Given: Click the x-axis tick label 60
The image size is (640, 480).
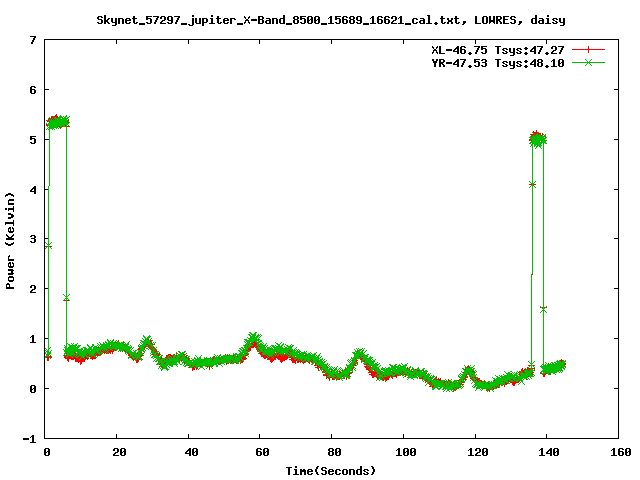Looking at the screenshot, I should (x=262, y=452).
